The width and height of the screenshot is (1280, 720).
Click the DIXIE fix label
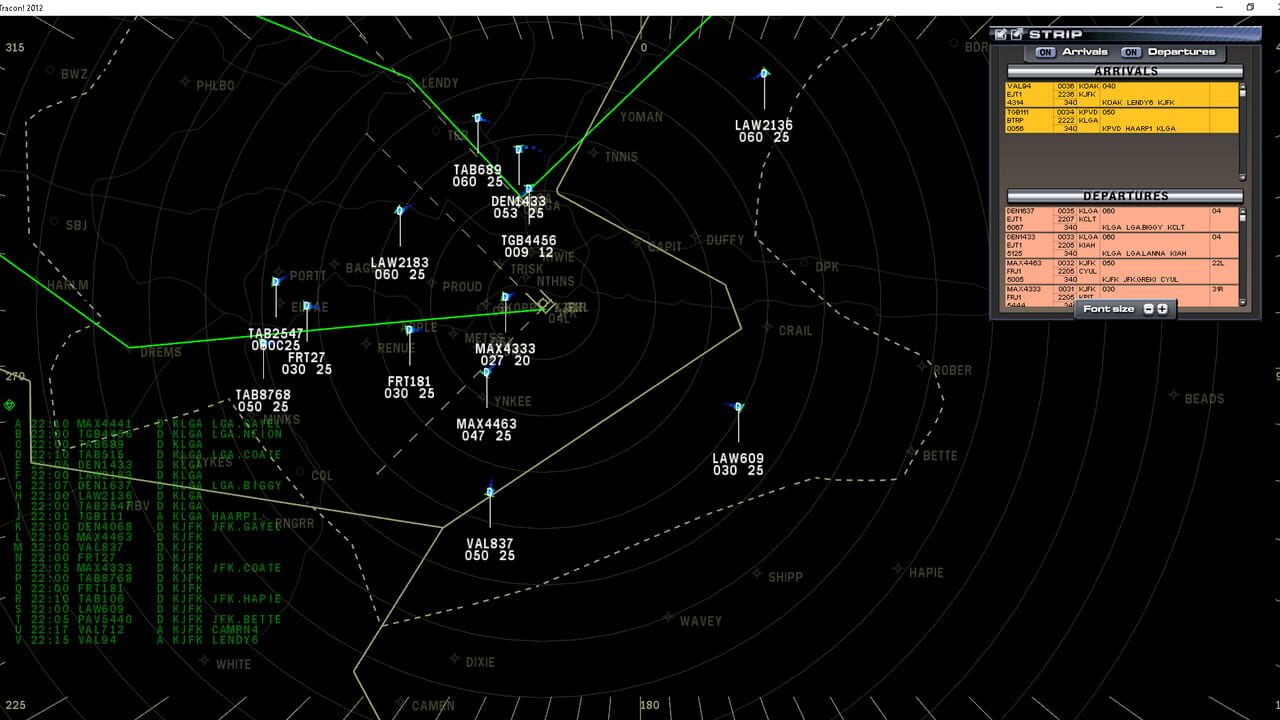tap(480, 662)
